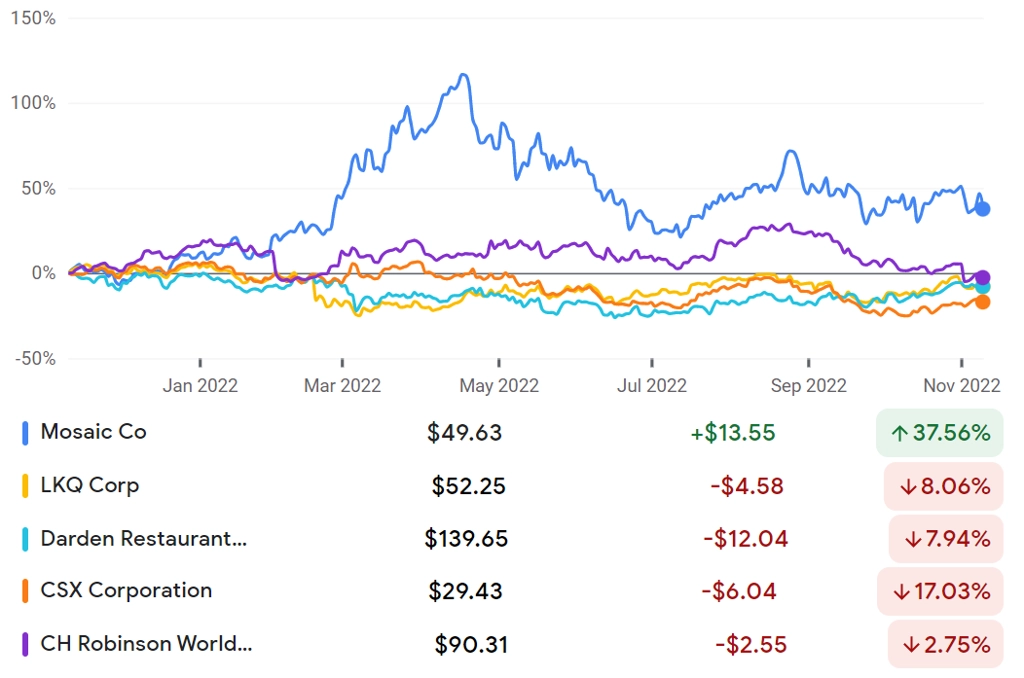Click the green 37.56% gain badge
1024x678 pixels.
pyautogui.click(x=939, y=433)
